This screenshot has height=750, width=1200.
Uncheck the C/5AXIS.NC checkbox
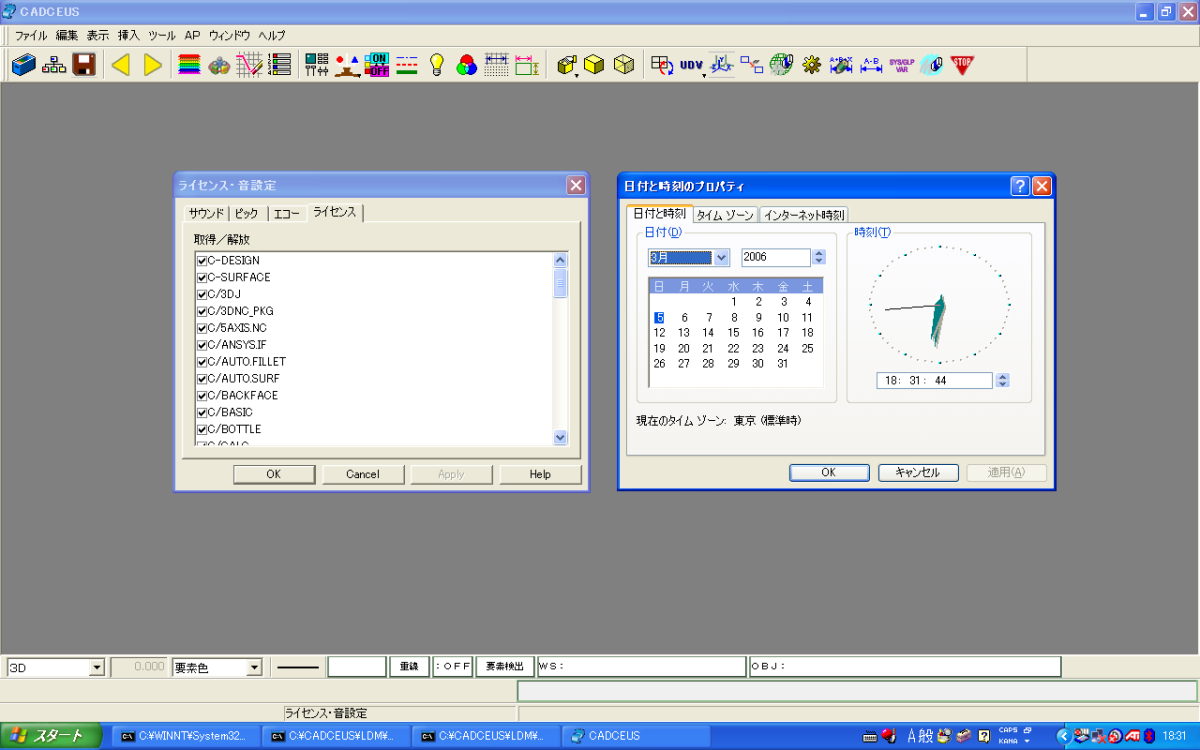pos(202,328)
